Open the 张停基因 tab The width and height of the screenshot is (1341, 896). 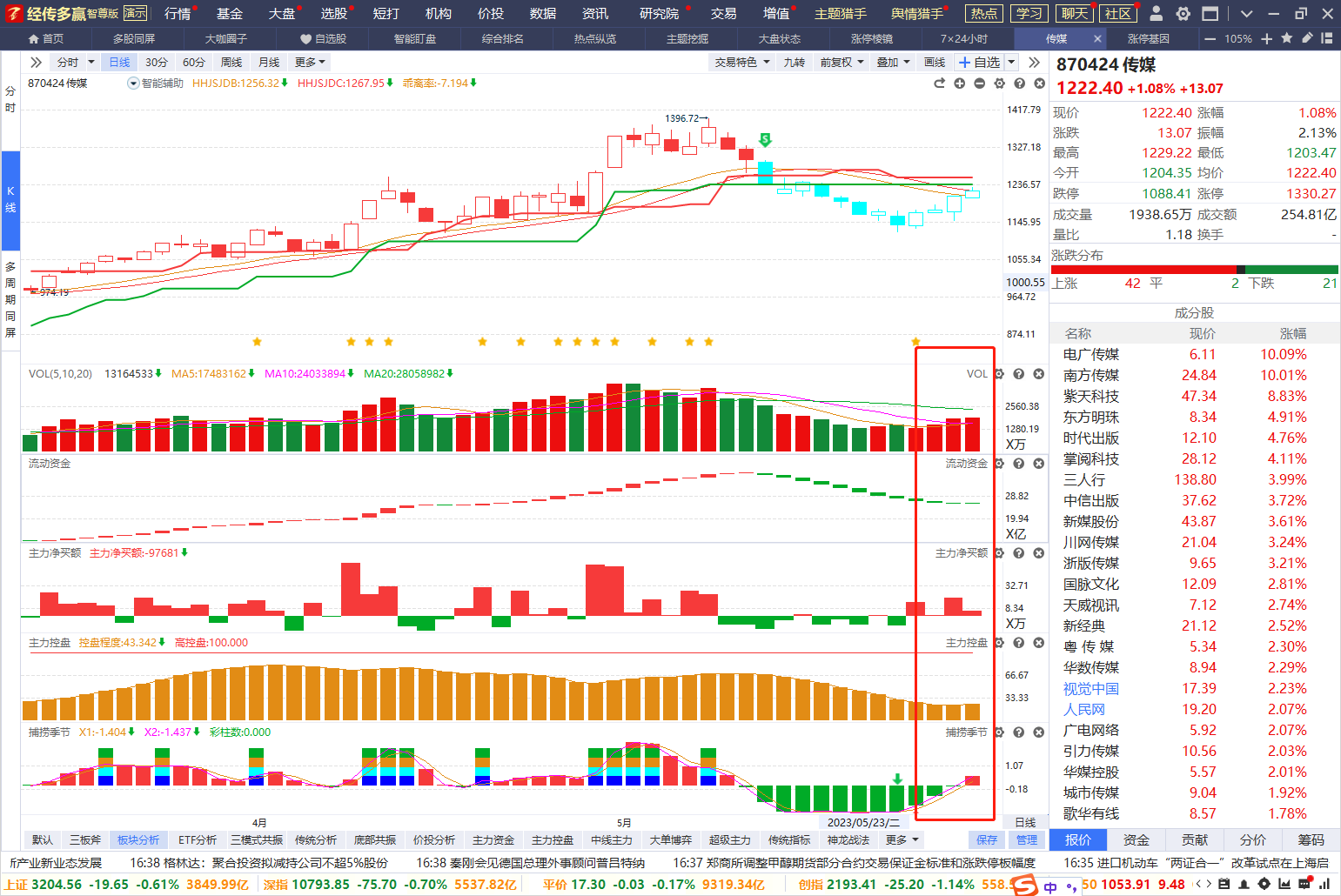(x=1148, y=38)
